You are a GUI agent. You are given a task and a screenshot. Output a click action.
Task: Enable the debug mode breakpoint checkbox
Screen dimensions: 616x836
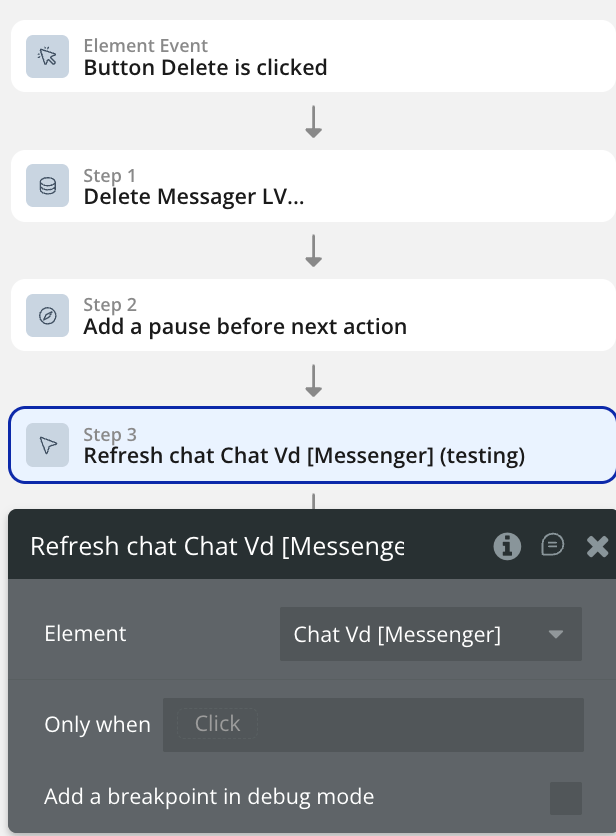click(x=566, y=798)
